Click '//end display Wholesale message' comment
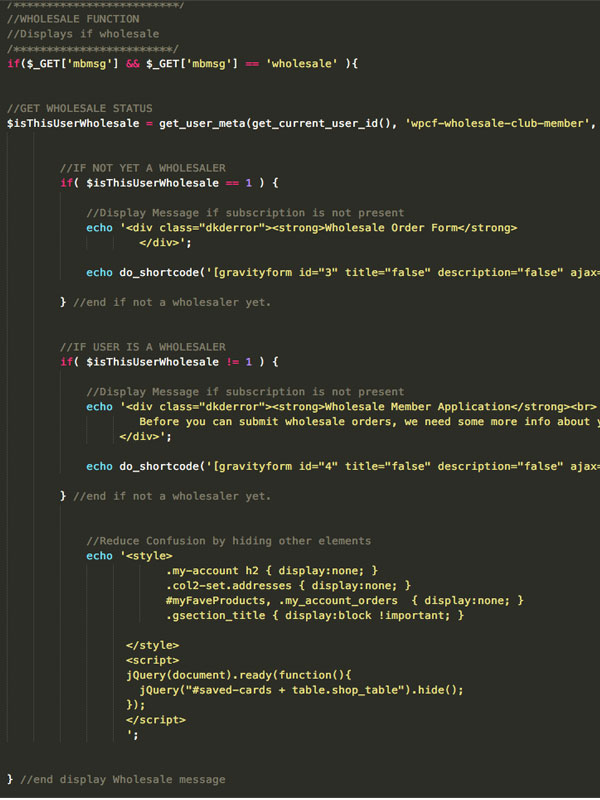Image resolution: width=600 pixels, height=800 pixels. [x=122, y=780]
